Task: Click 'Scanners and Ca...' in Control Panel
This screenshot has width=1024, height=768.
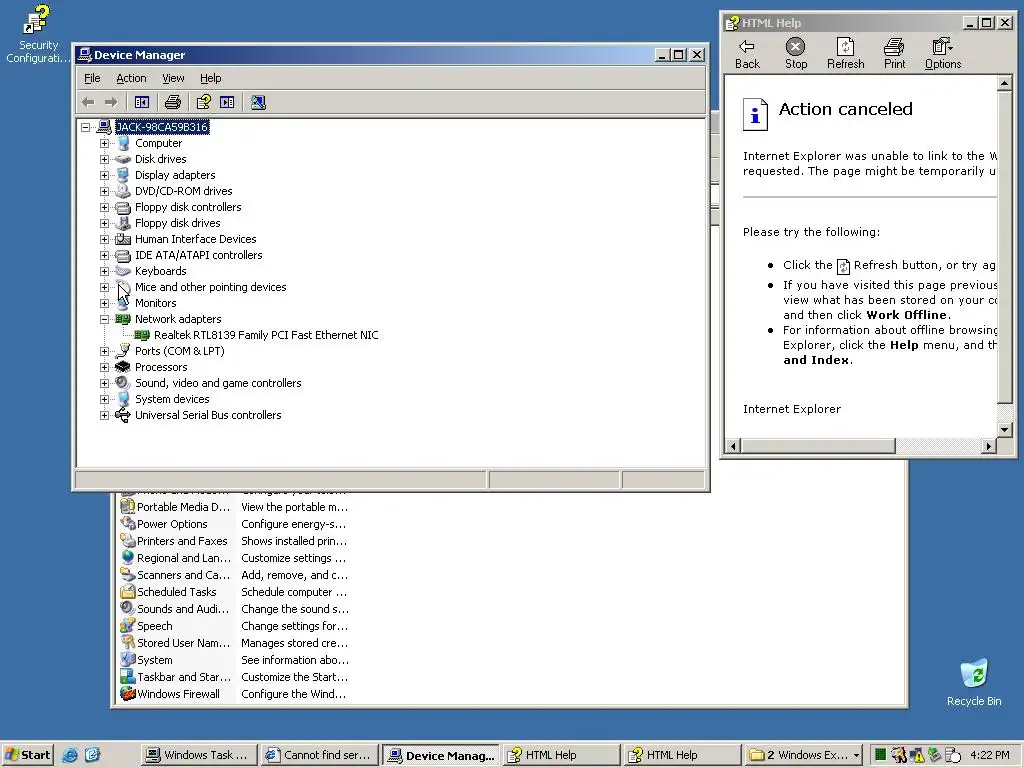Action: tap(184, 575)
